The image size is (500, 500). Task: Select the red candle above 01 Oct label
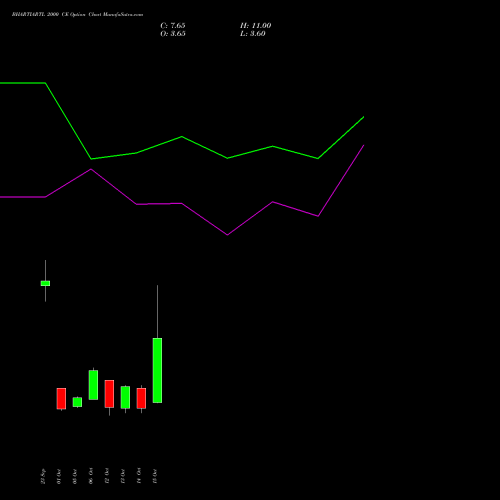pyautogui.click(x=61, y=398)
